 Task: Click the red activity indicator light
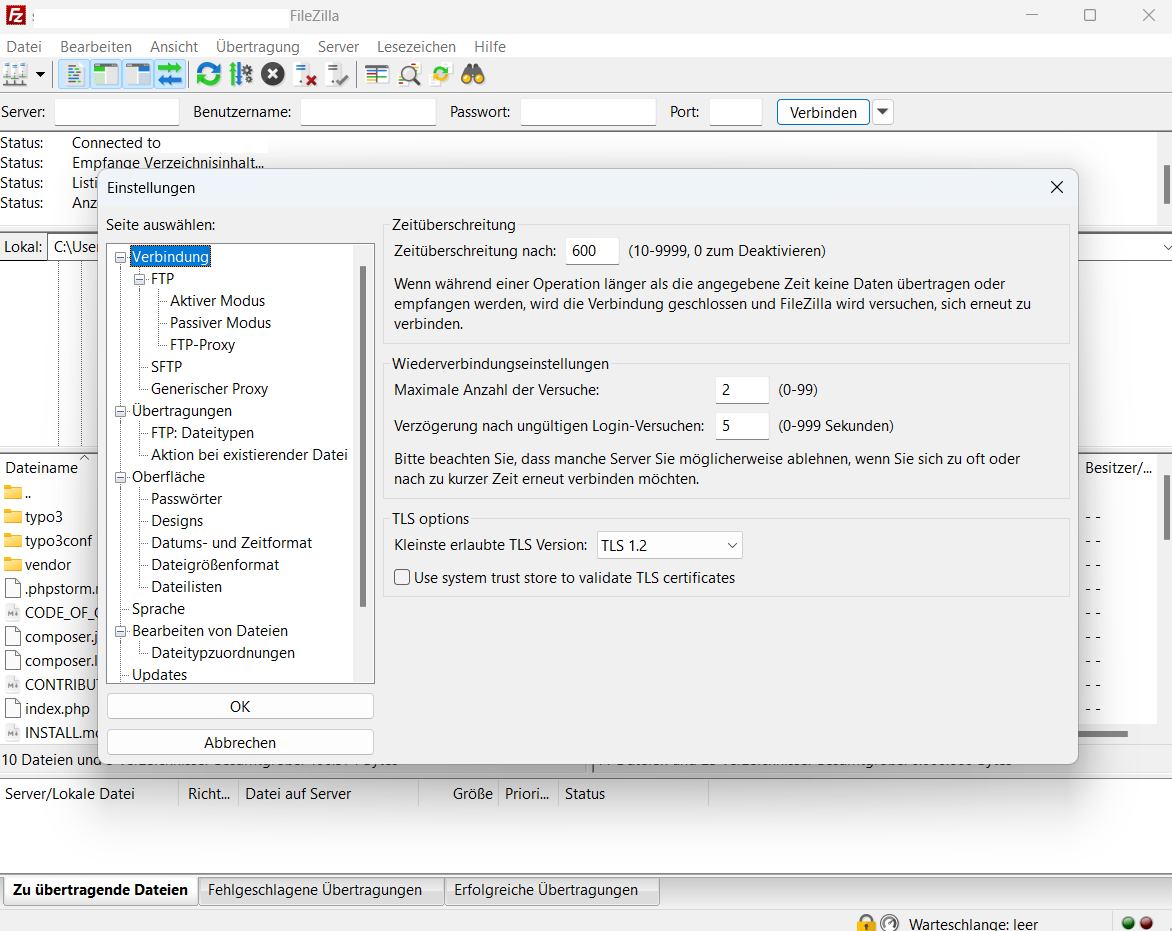tap(1146, 923)
